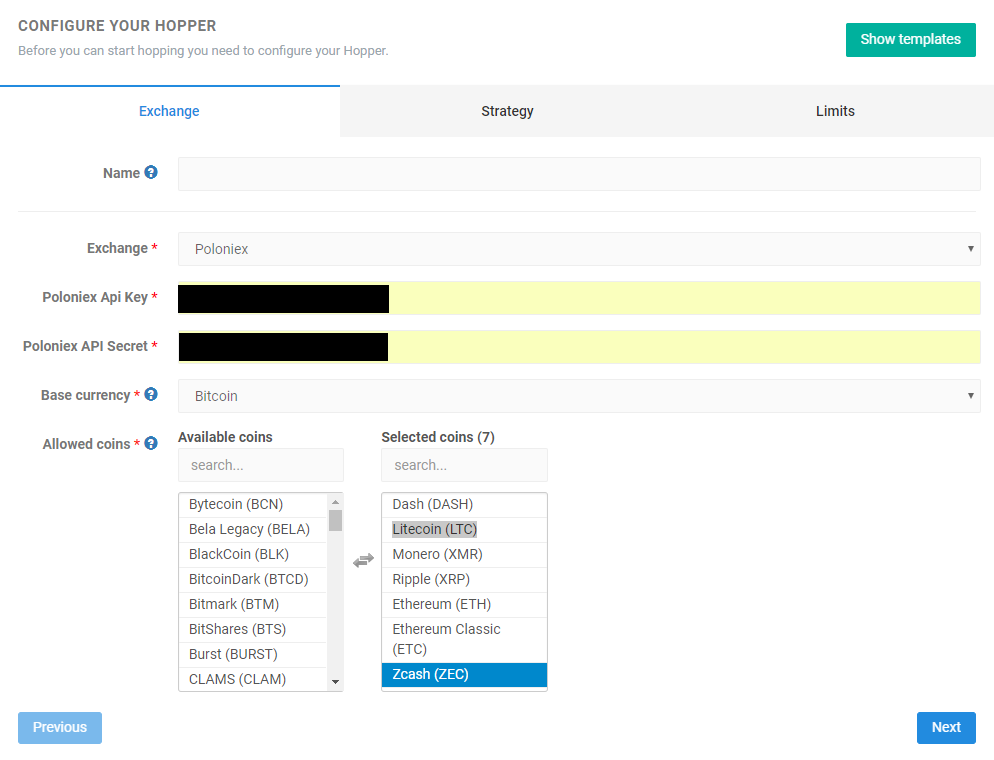The width and height of the screenshot is (994, 760).
Task: Click the Show templates button
Action: click(910, 39)
